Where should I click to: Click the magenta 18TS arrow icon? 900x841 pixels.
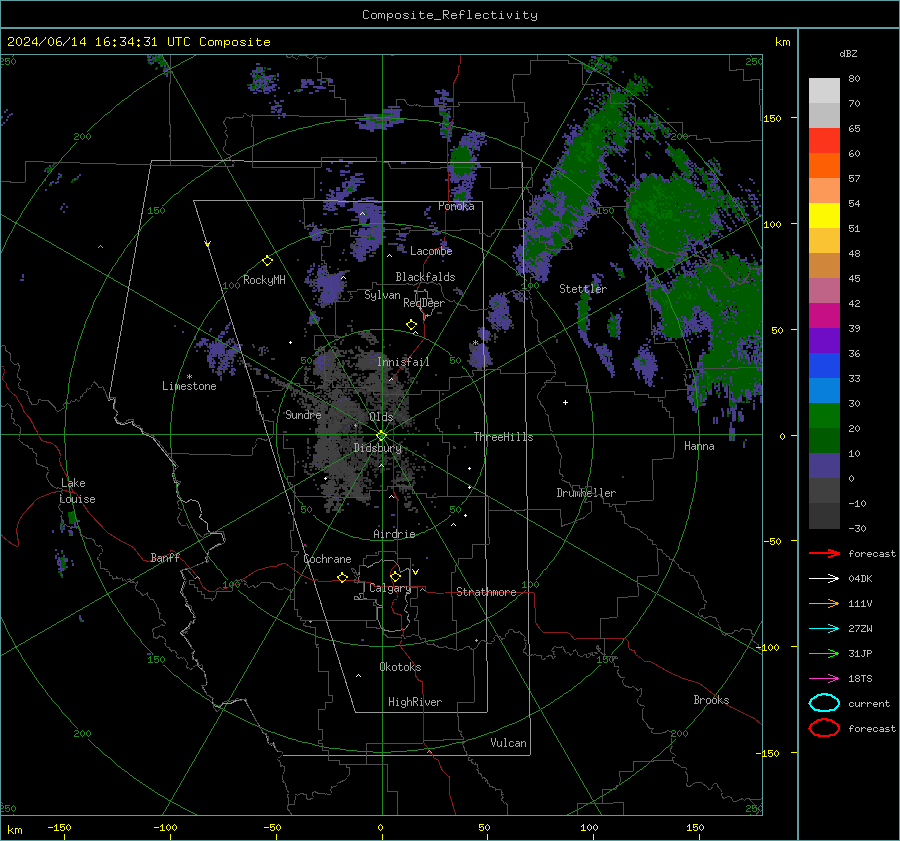tap(824, 679)
